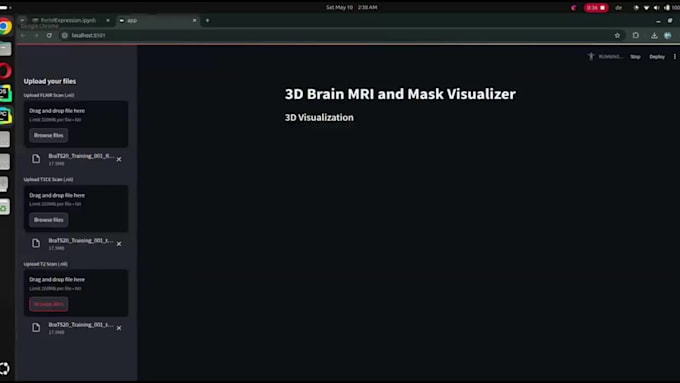Click the T1CE uploaded file document icon
Viewport: 680px width, 383px height.
click(x=36, y=243)
